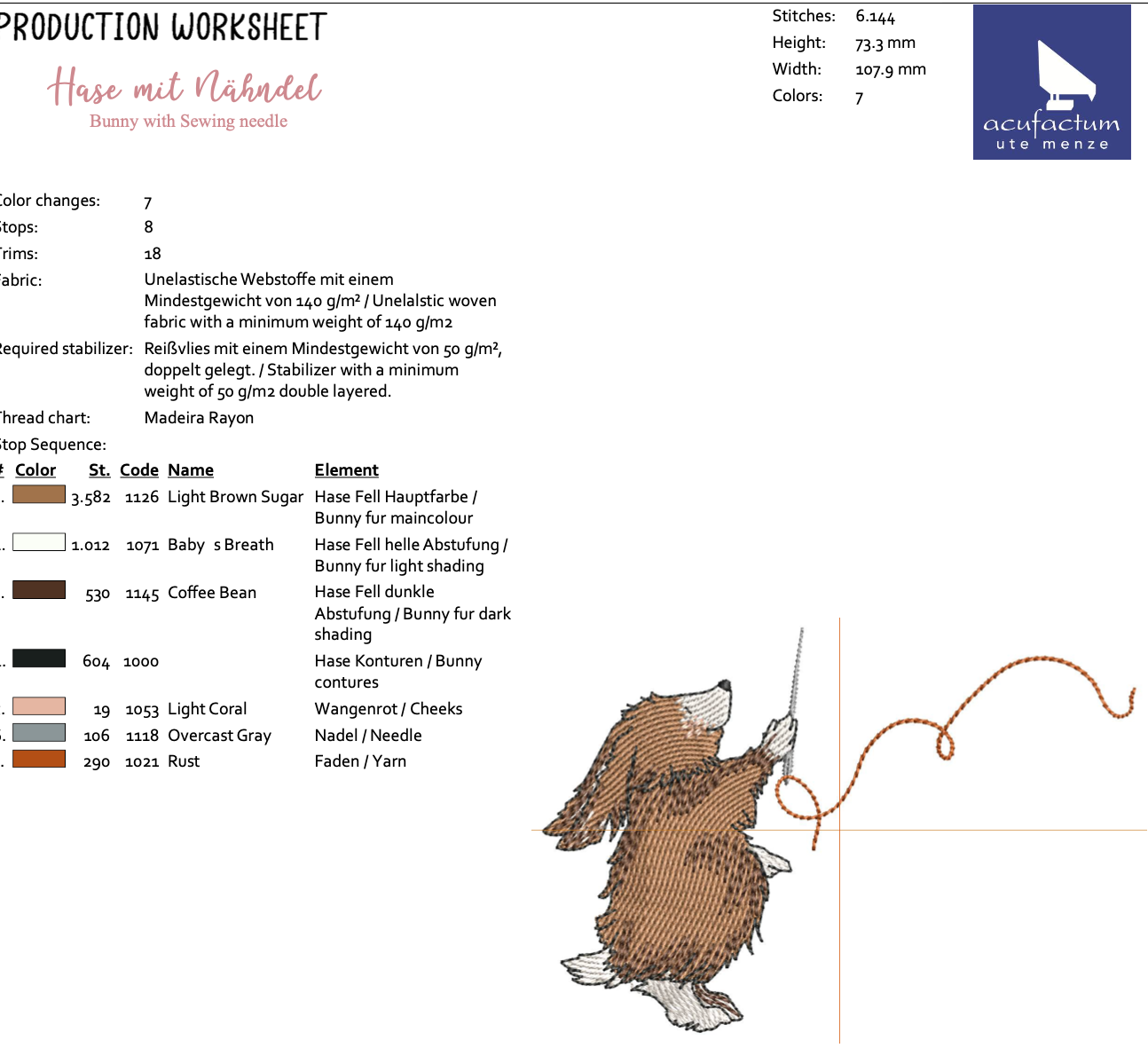Image resolution: width=1148 pixels, height=1056 pixels.
Task: Click the Baby's Breath white color swatch
Action: point(39,542)
